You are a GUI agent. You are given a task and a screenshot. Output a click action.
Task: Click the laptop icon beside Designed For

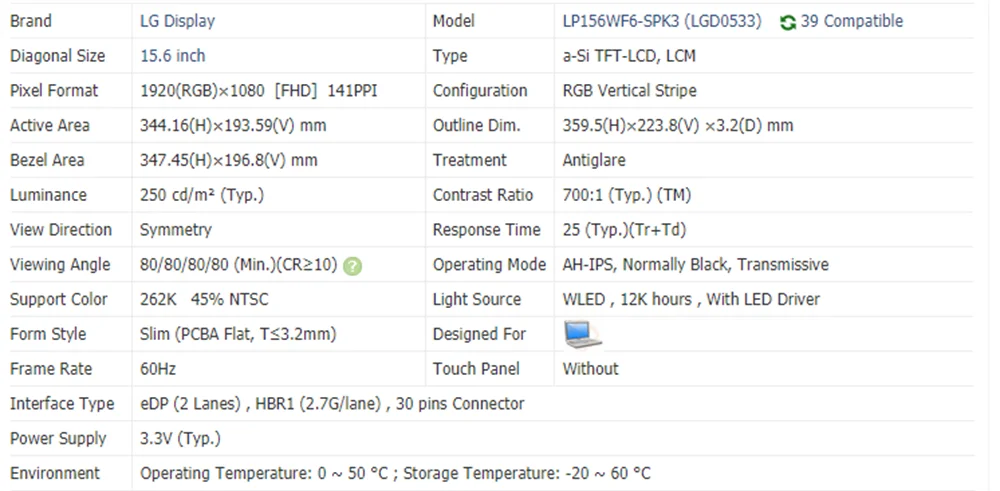[x=581, y=334]
